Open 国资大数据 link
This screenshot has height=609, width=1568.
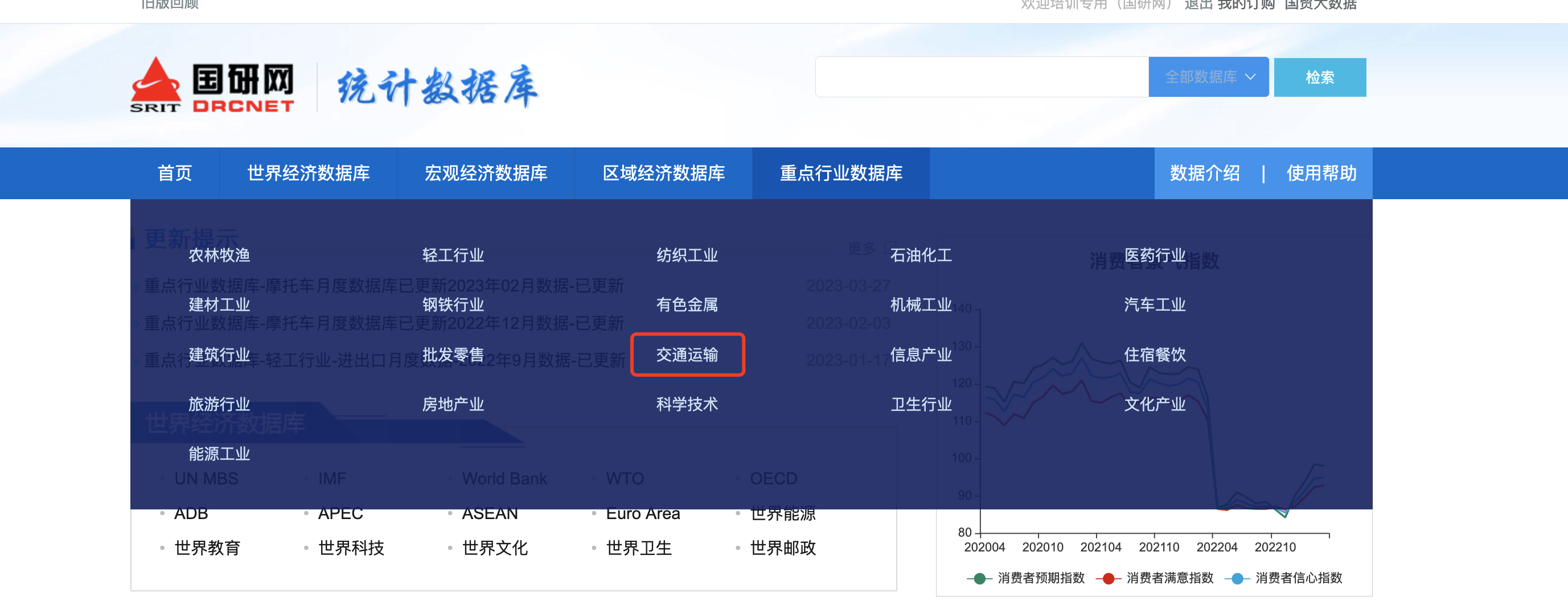(x=1320, y=5)
